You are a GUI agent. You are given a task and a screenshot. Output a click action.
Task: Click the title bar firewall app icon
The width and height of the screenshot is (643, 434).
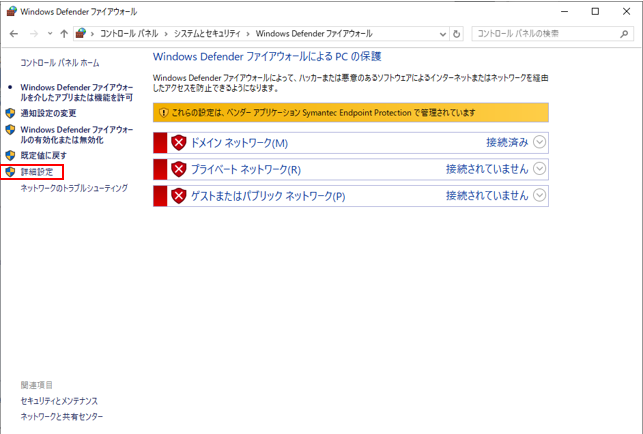pos(11,11)
